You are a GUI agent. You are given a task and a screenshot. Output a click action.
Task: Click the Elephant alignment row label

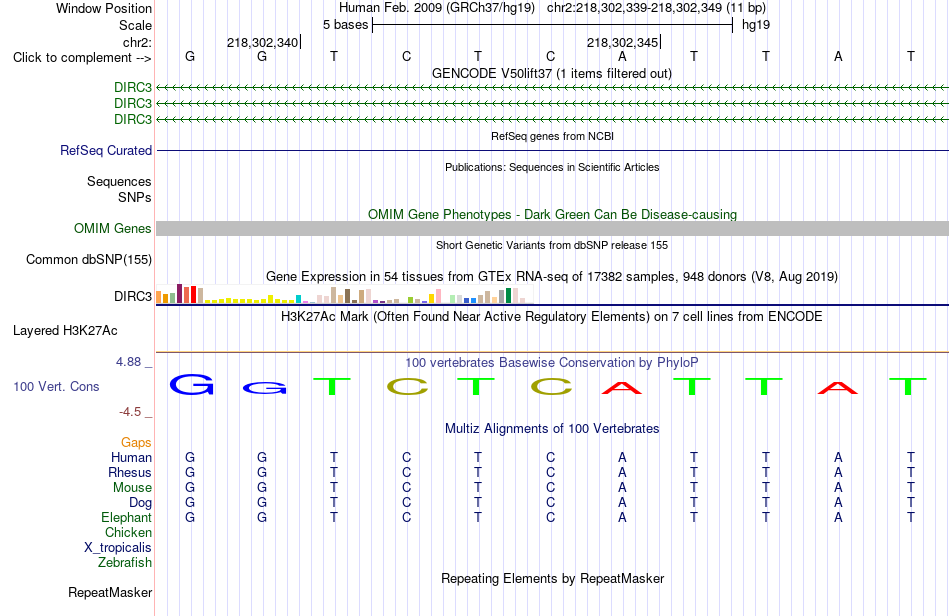[x=126, y=517]
